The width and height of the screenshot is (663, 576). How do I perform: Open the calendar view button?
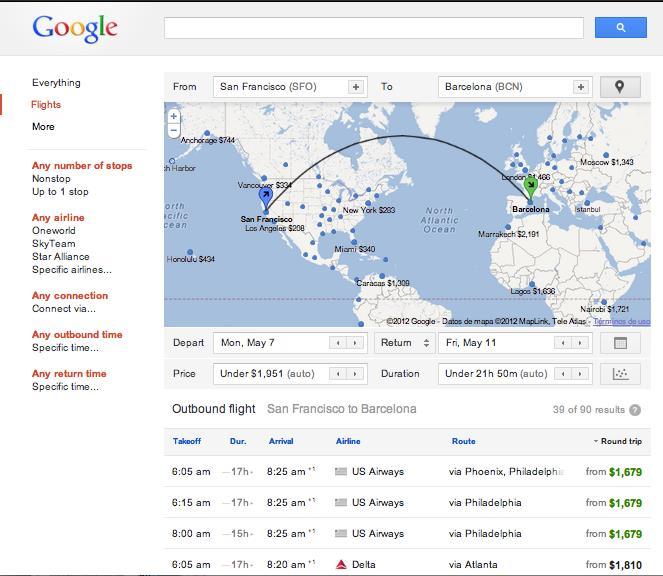pyautogui.click(x=620, y=343)
